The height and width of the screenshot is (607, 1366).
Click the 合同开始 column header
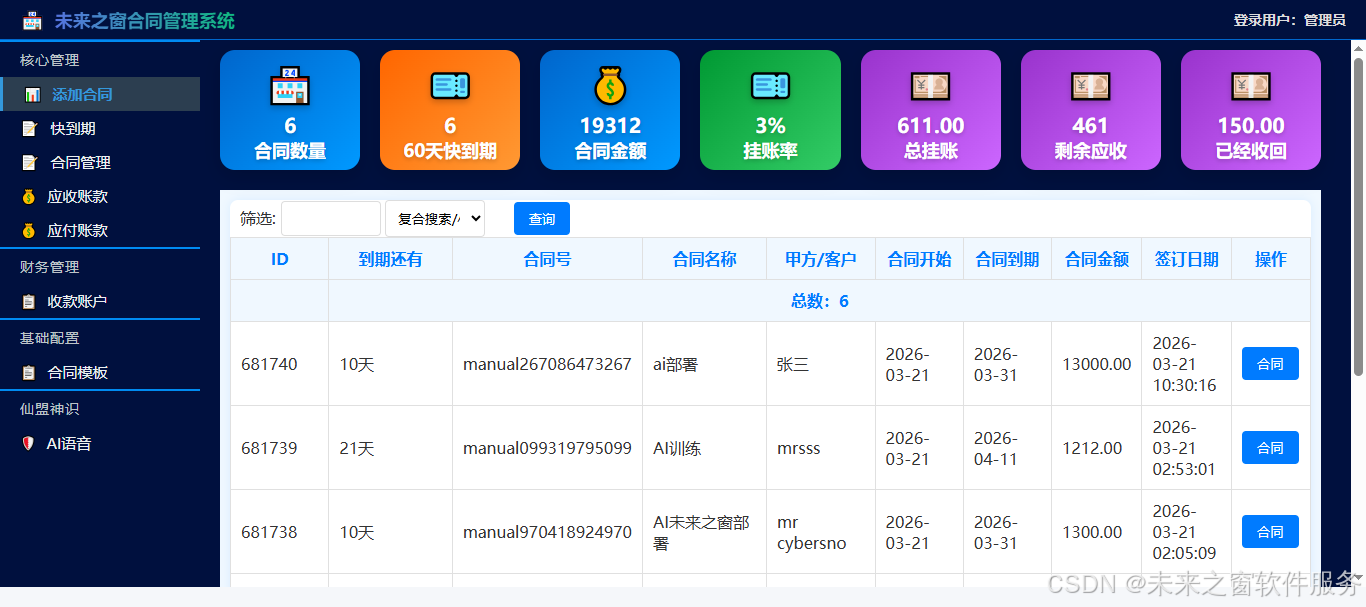(920, 259)
